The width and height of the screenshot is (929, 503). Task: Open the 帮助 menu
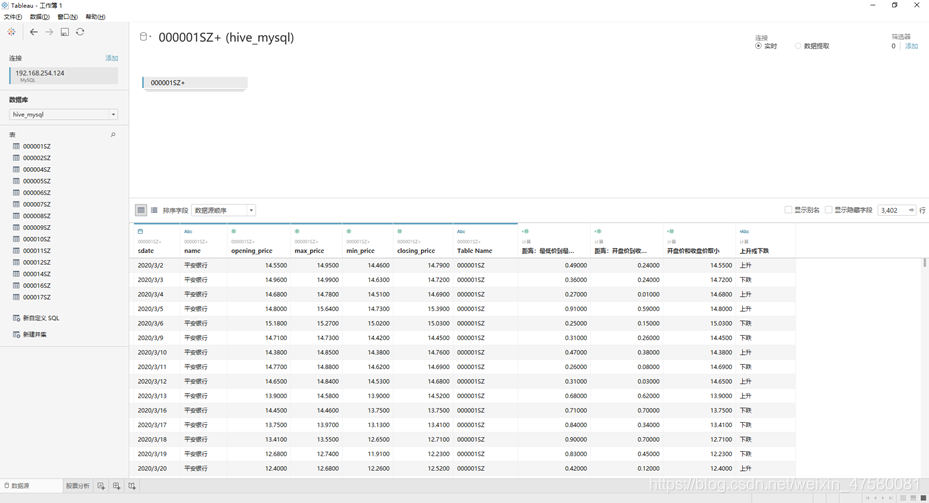pos(95,17)
